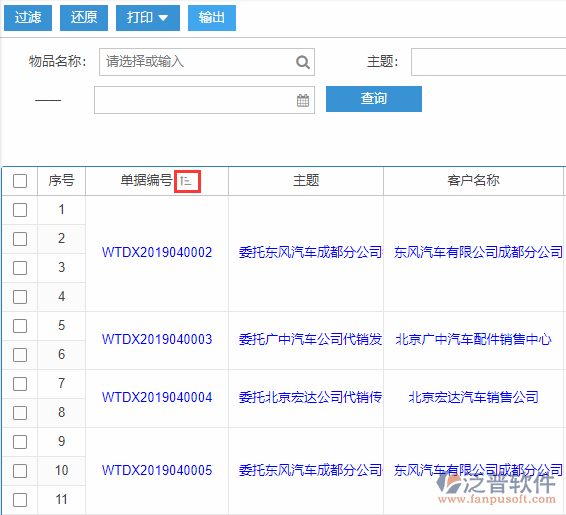The height and width of the screenshot is (515, 566).
Task: Click the 主题 column header
Action: point(306,180)
